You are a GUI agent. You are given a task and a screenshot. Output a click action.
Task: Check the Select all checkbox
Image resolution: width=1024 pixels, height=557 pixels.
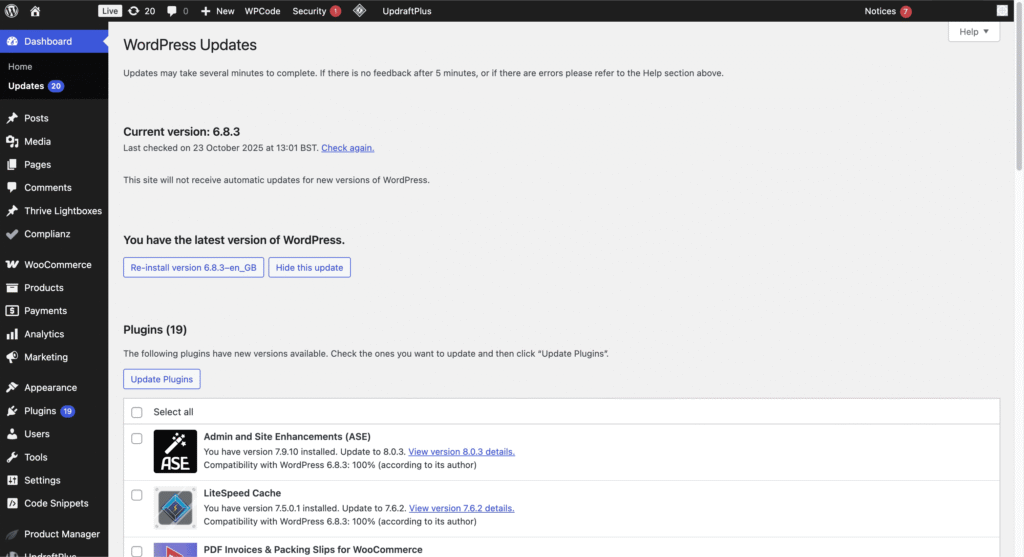[x=137, y=412]
